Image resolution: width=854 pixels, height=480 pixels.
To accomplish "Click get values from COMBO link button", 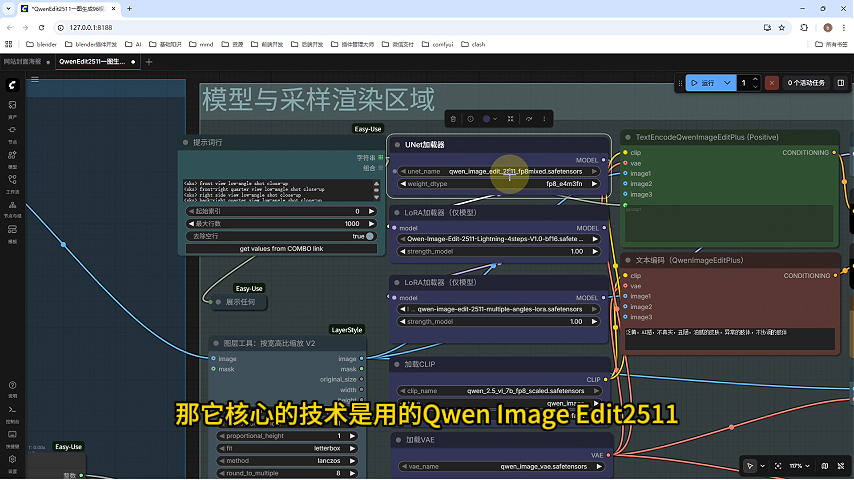I will point(281,248).
